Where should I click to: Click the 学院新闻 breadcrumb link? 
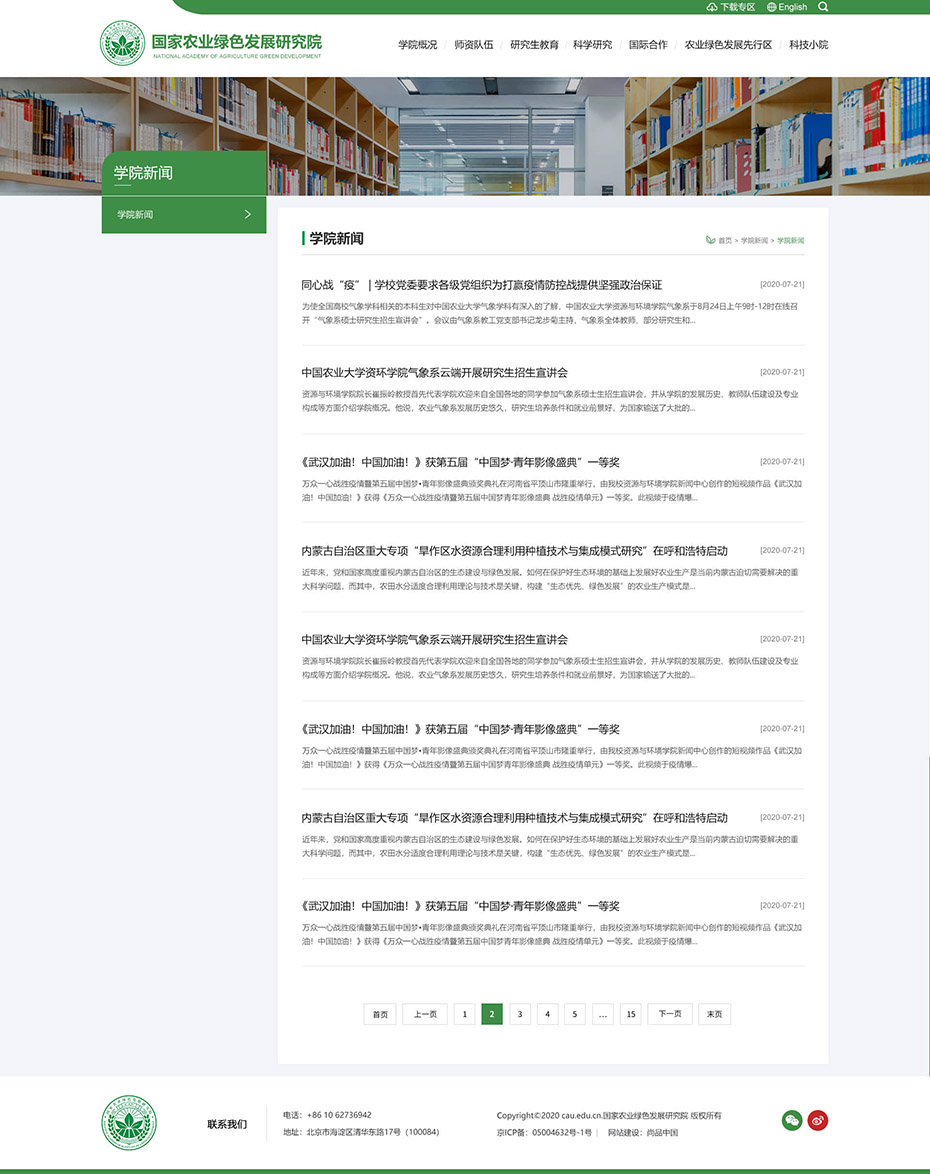[754, 241]
